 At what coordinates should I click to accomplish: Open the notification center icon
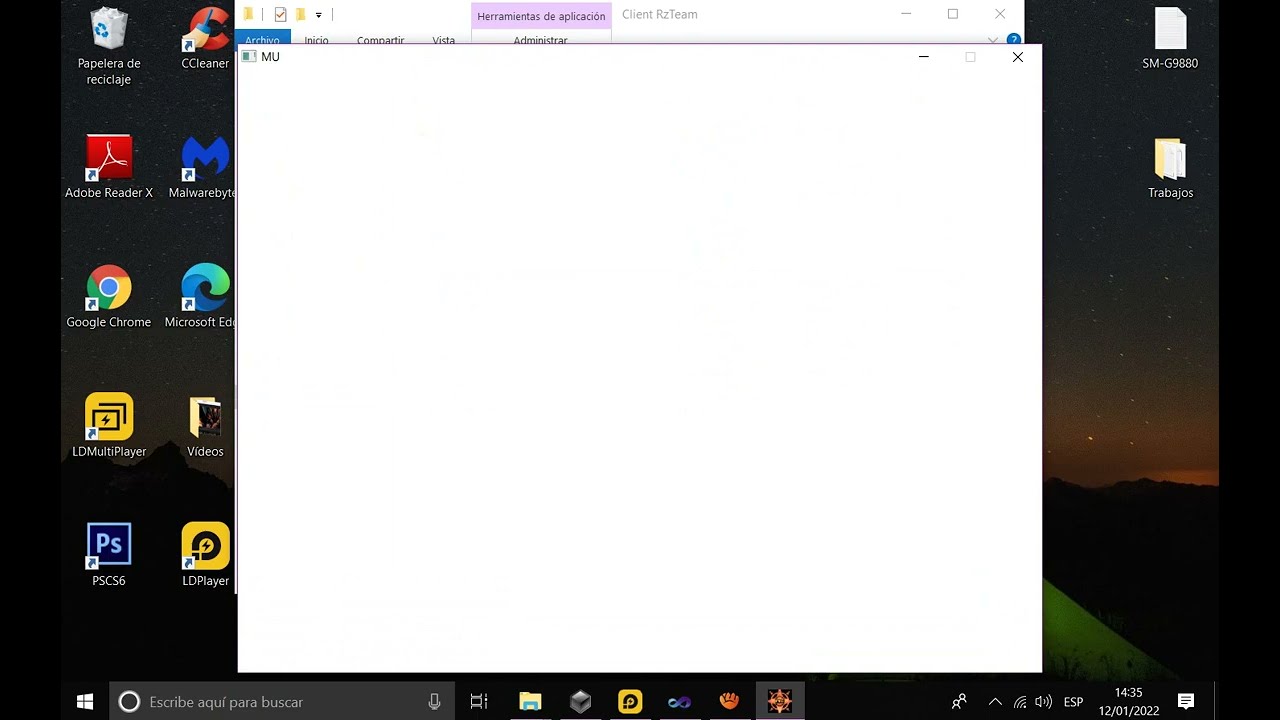pyautogui.click(x=1186, y=702)
